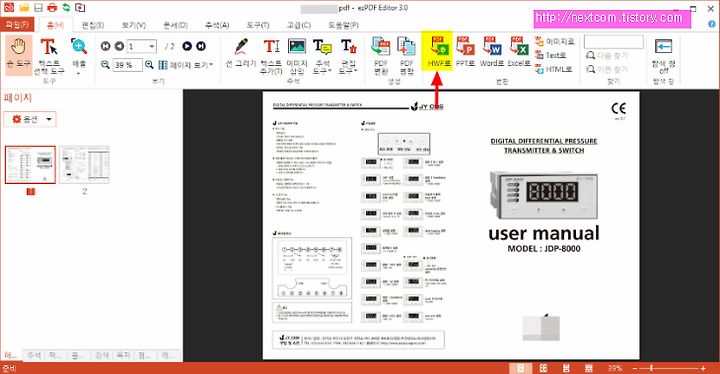Convert PDF to HTML
720x374 pixels.
(554, 69)
